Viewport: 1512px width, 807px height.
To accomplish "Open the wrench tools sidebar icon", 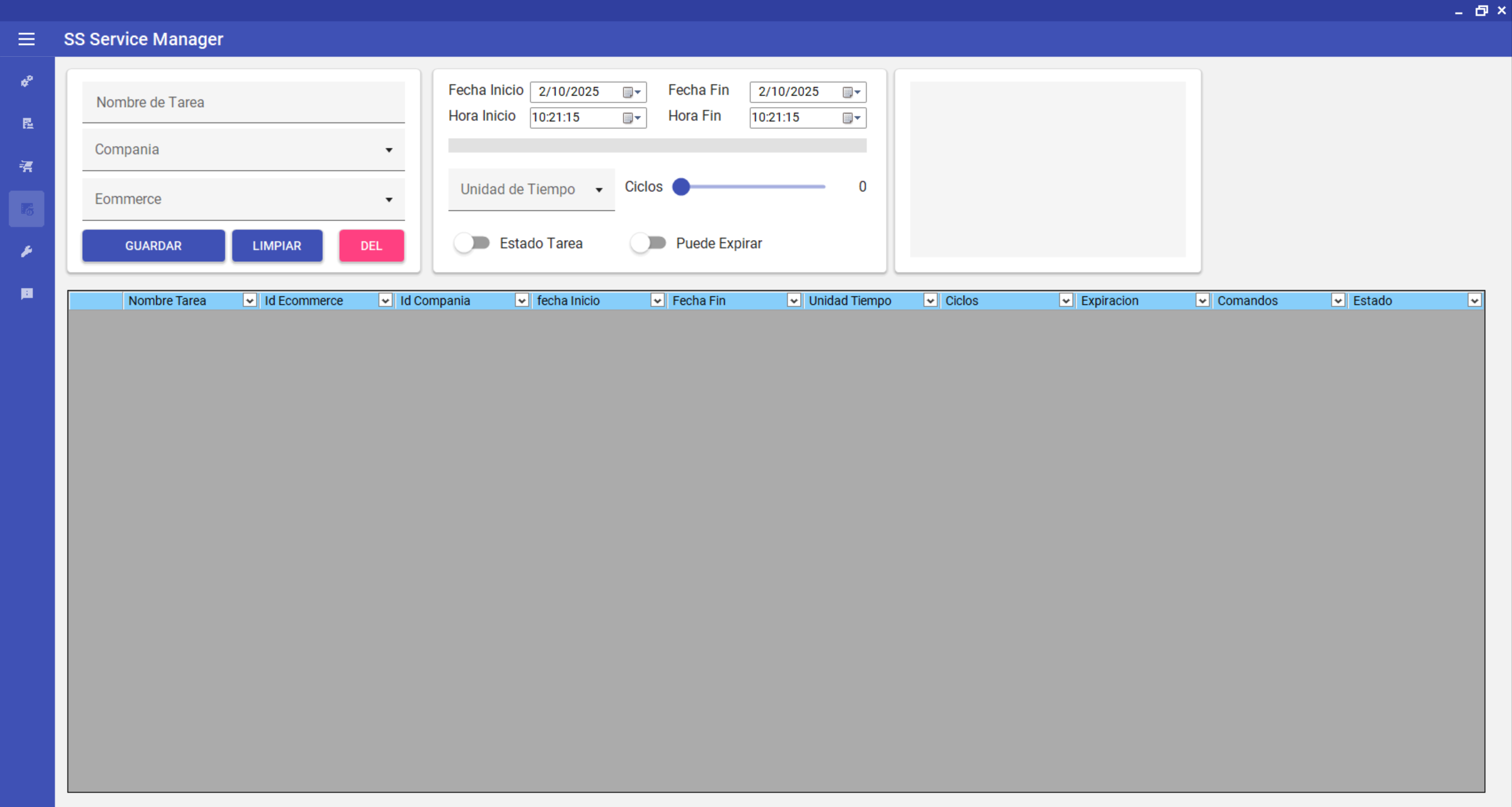I will (27, 251).
